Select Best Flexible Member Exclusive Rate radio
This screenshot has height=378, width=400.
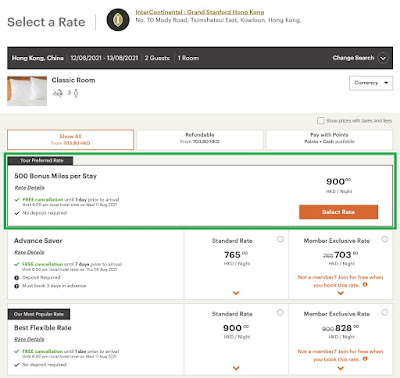click(385, 312)
